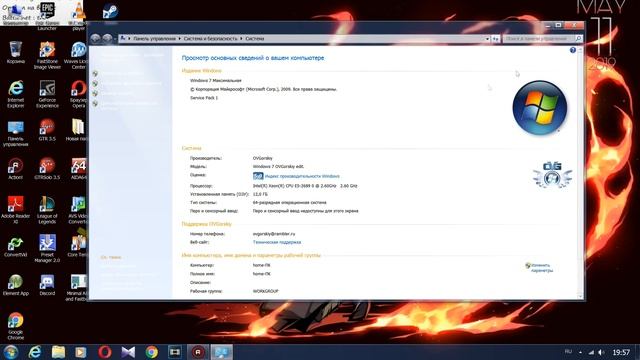640x360 pixels.
Task: Open the RU language indicator in tray
Action: tap(568, 351)
